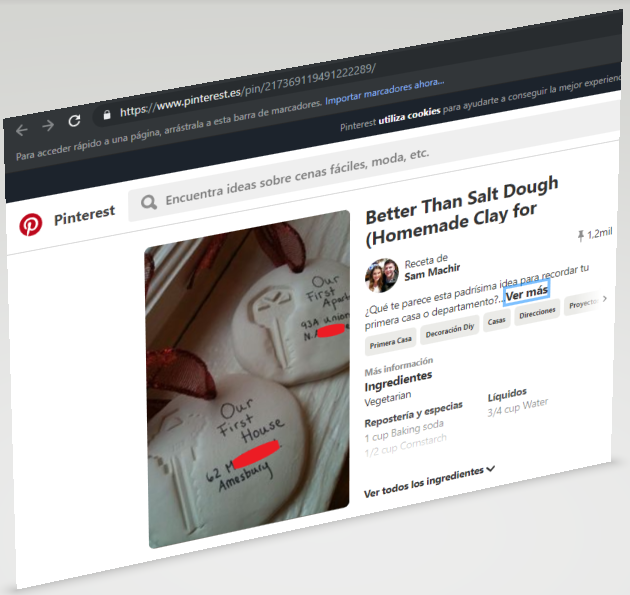Go back with the browser back arrow

click(22, 130)
